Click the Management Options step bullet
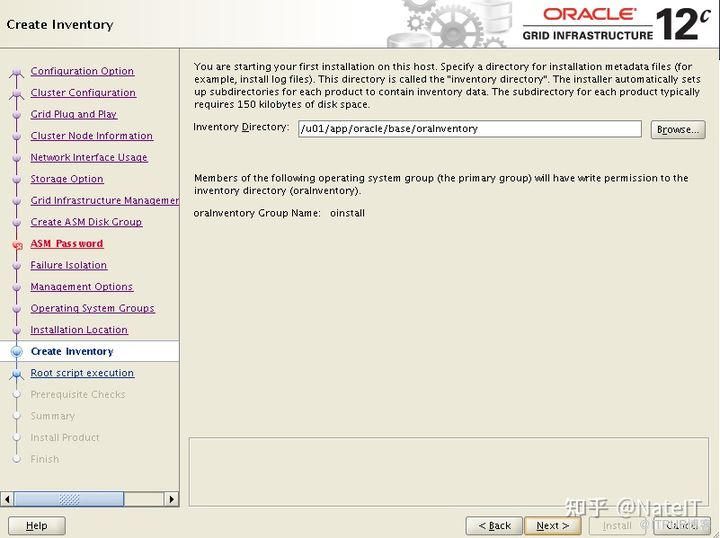Image resolution: width=720 pixels, height=538 pixels. 17,287
